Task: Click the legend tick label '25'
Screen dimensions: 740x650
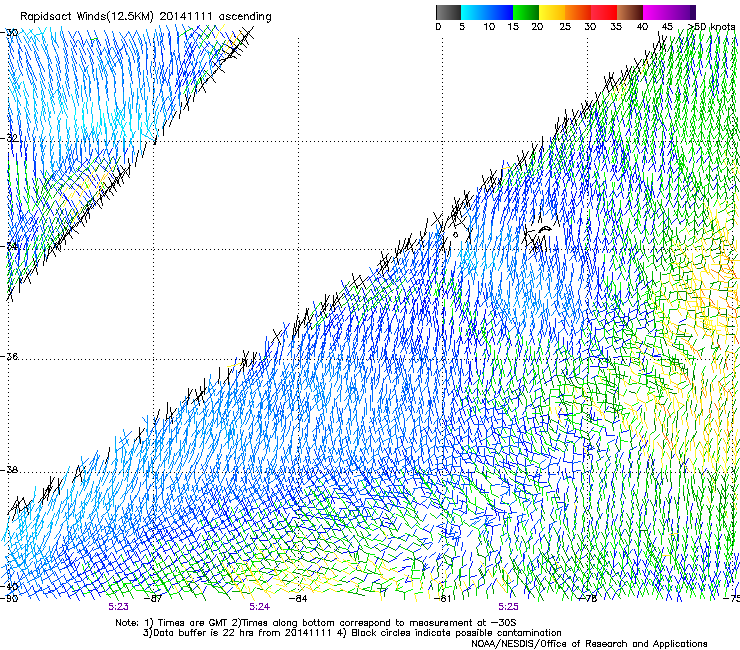Action: coord(565,27)
